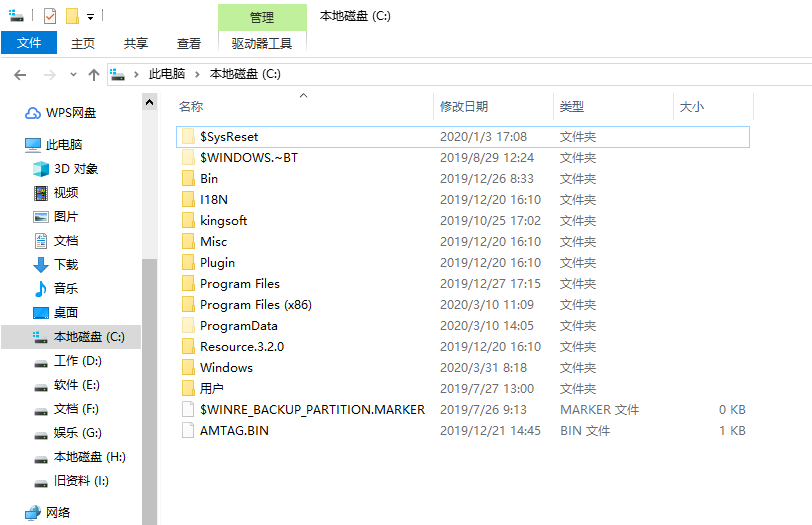Click the 网络 network icon in sidebar

(33, 513)
